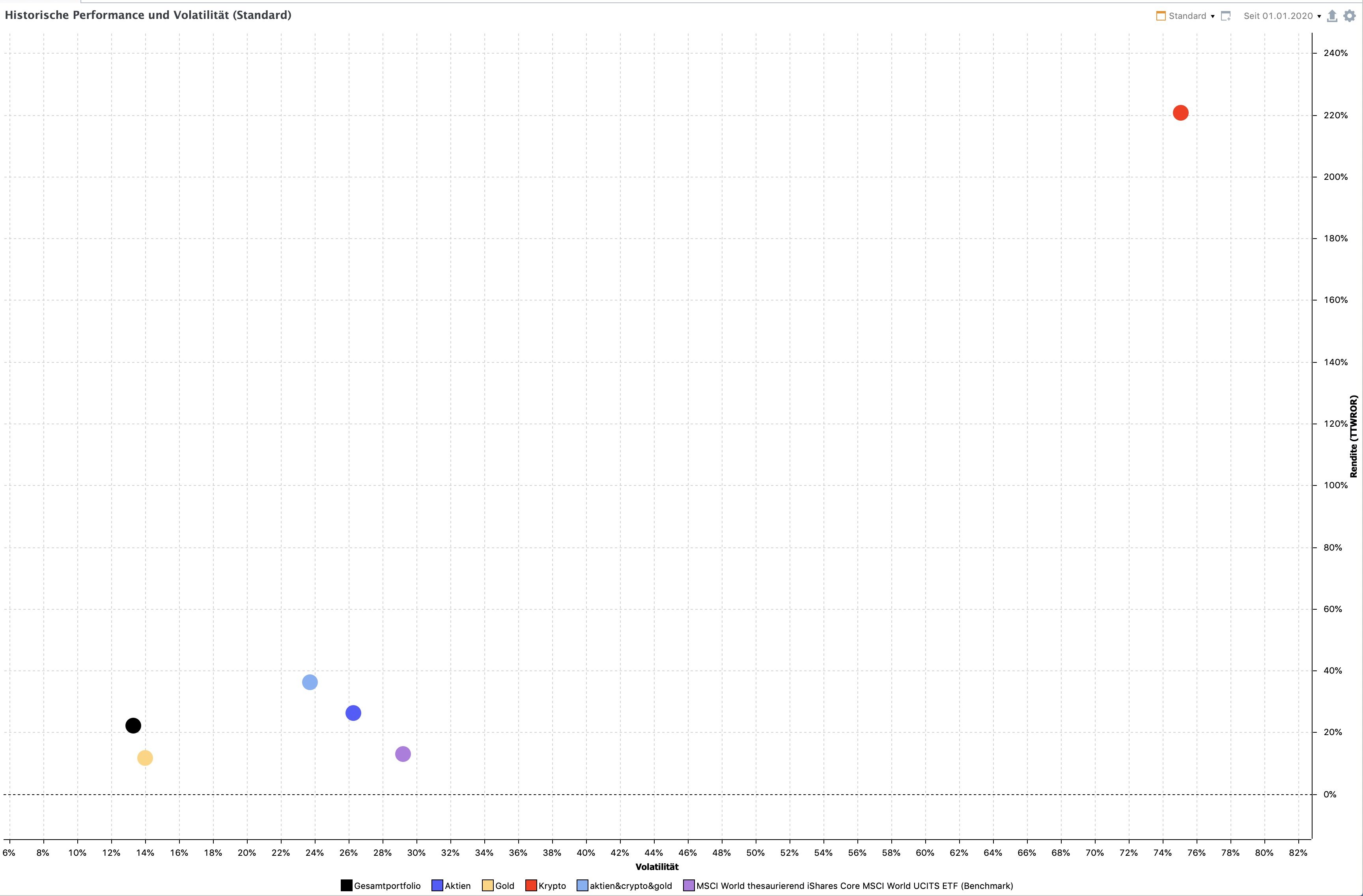Click the Krypto legend swatch
Viewport: 1363px width, 896px height.
click(531, 886)
